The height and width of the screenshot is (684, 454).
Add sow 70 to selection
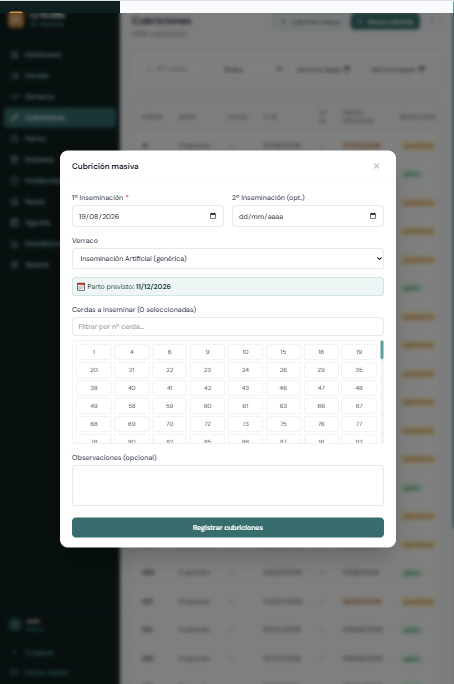point(170,424)
